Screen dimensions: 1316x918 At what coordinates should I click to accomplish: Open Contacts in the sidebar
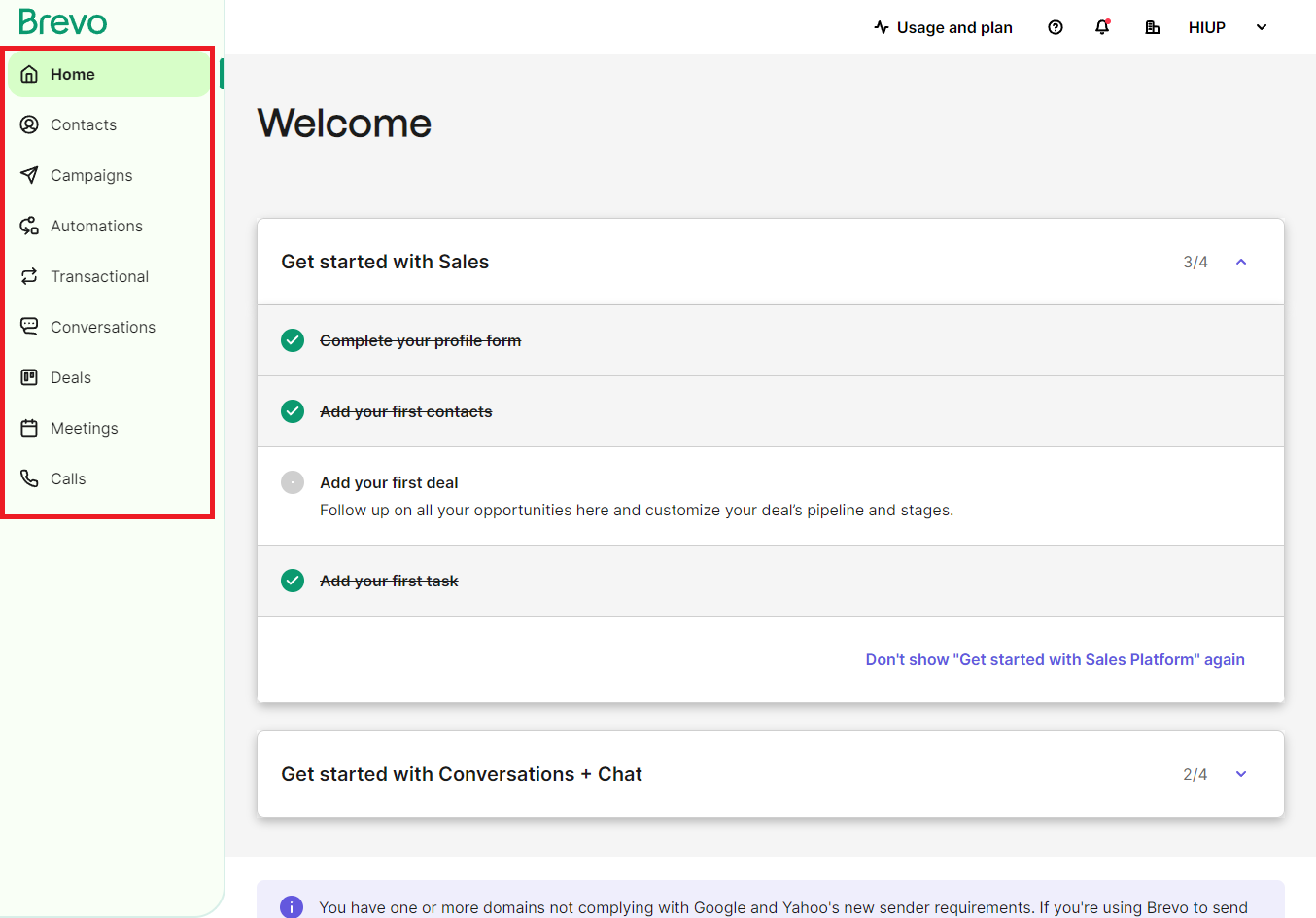(109, 124)
